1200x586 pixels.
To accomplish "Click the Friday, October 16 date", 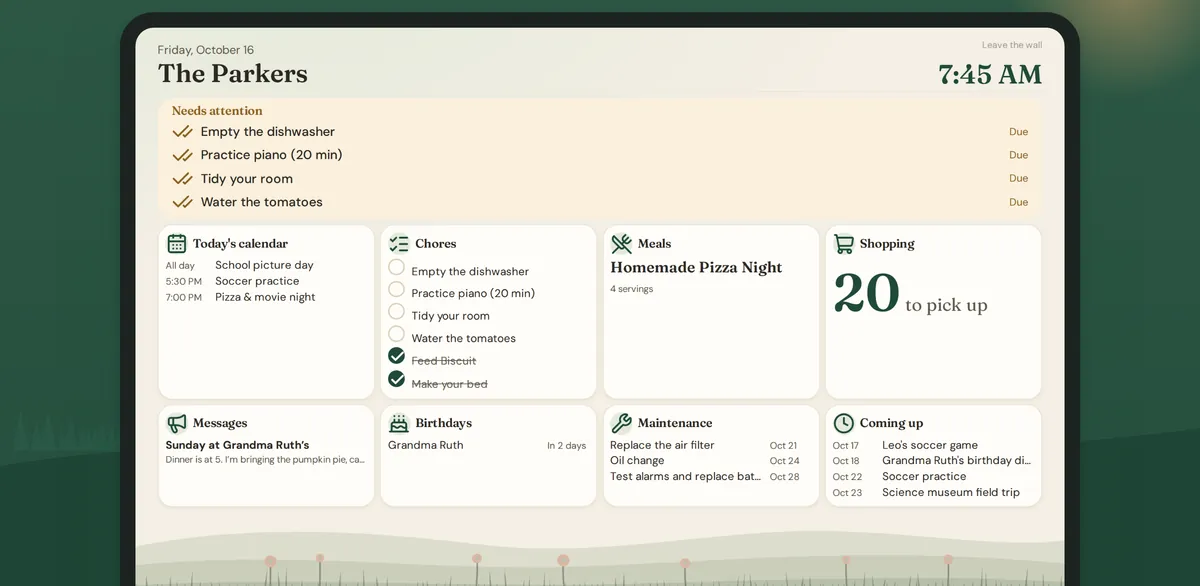I will coord(206,50).
